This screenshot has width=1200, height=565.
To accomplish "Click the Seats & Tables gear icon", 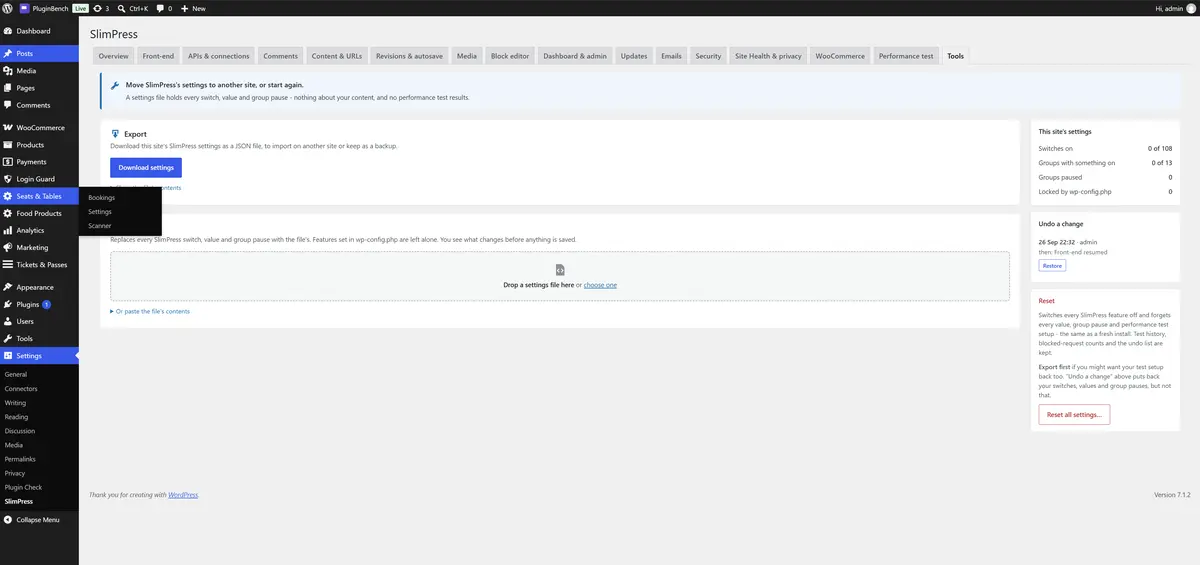I will 8,196.
